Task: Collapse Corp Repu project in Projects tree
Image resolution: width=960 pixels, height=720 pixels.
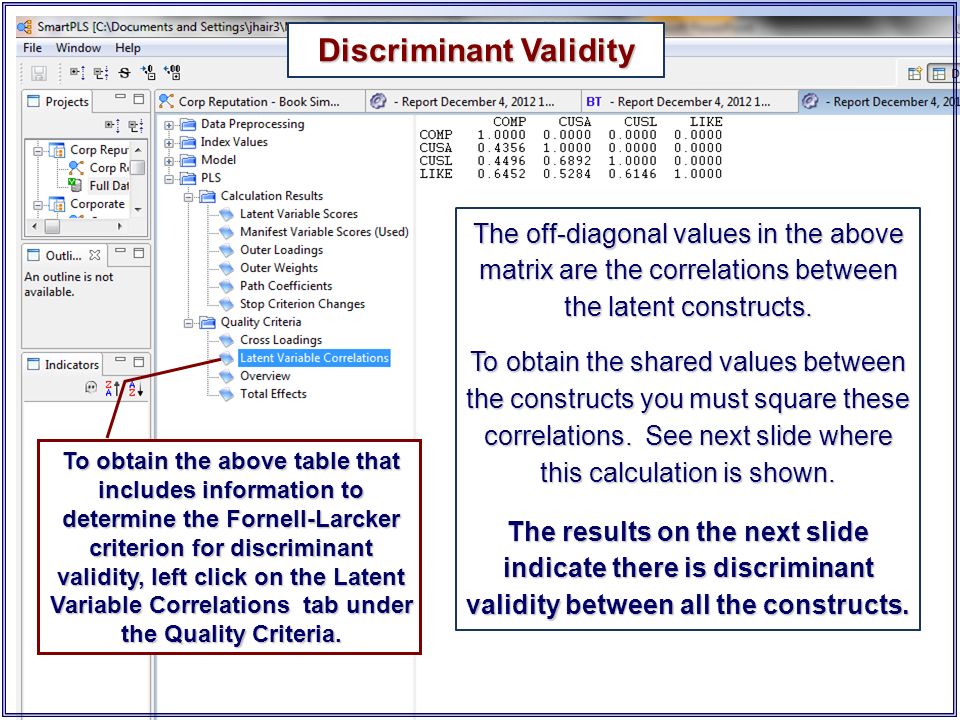Action: 39,151
